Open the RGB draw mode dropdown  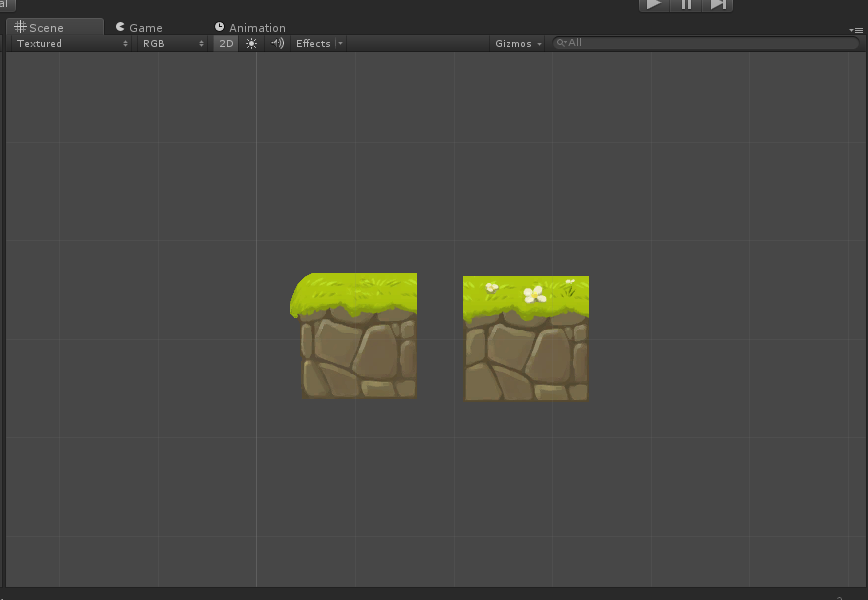tap(170, 43)
